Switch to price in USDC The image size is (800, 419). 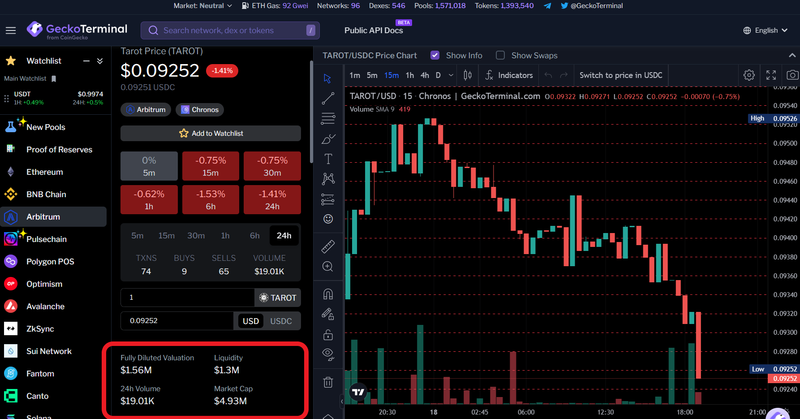pyautogui.click(x=620, y=75)
